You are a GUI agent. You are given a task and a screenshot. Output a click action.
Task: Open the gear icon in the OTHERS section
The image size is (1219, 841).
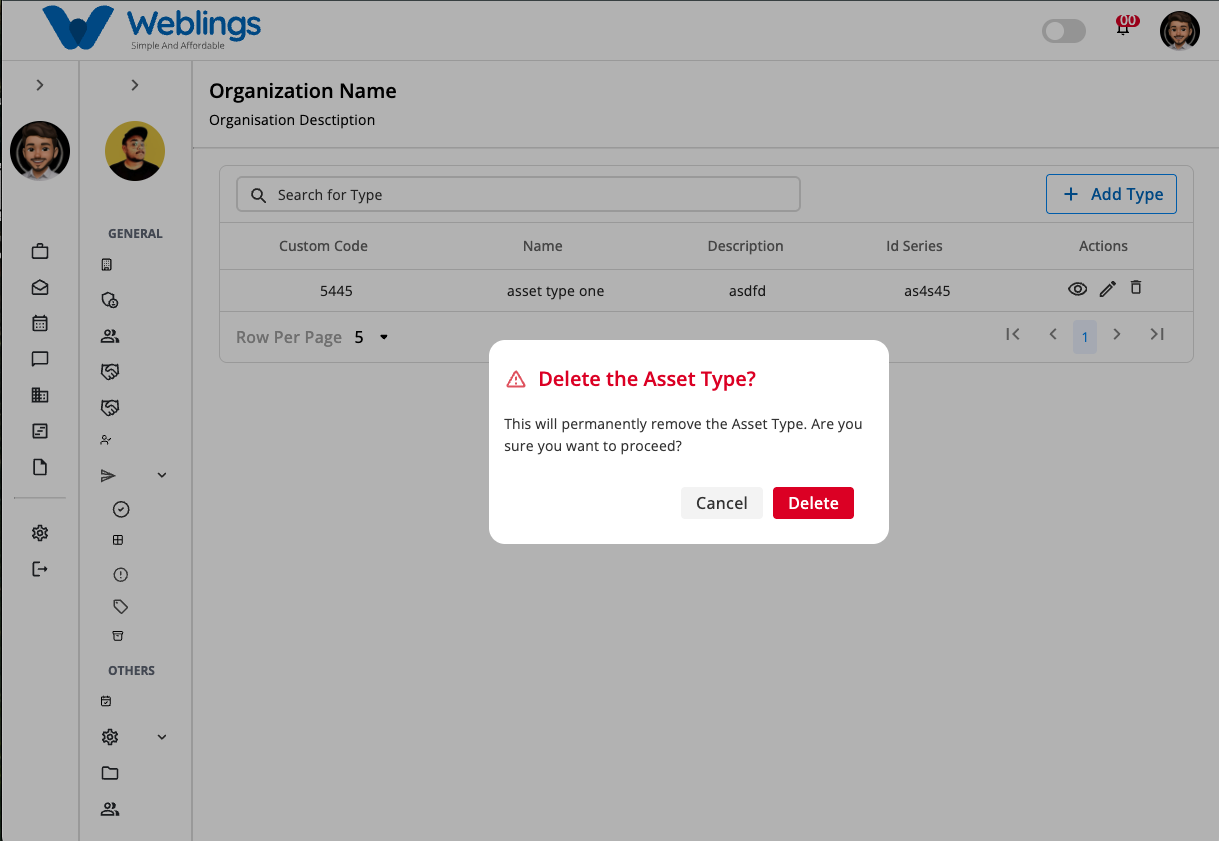click(110, 737)
